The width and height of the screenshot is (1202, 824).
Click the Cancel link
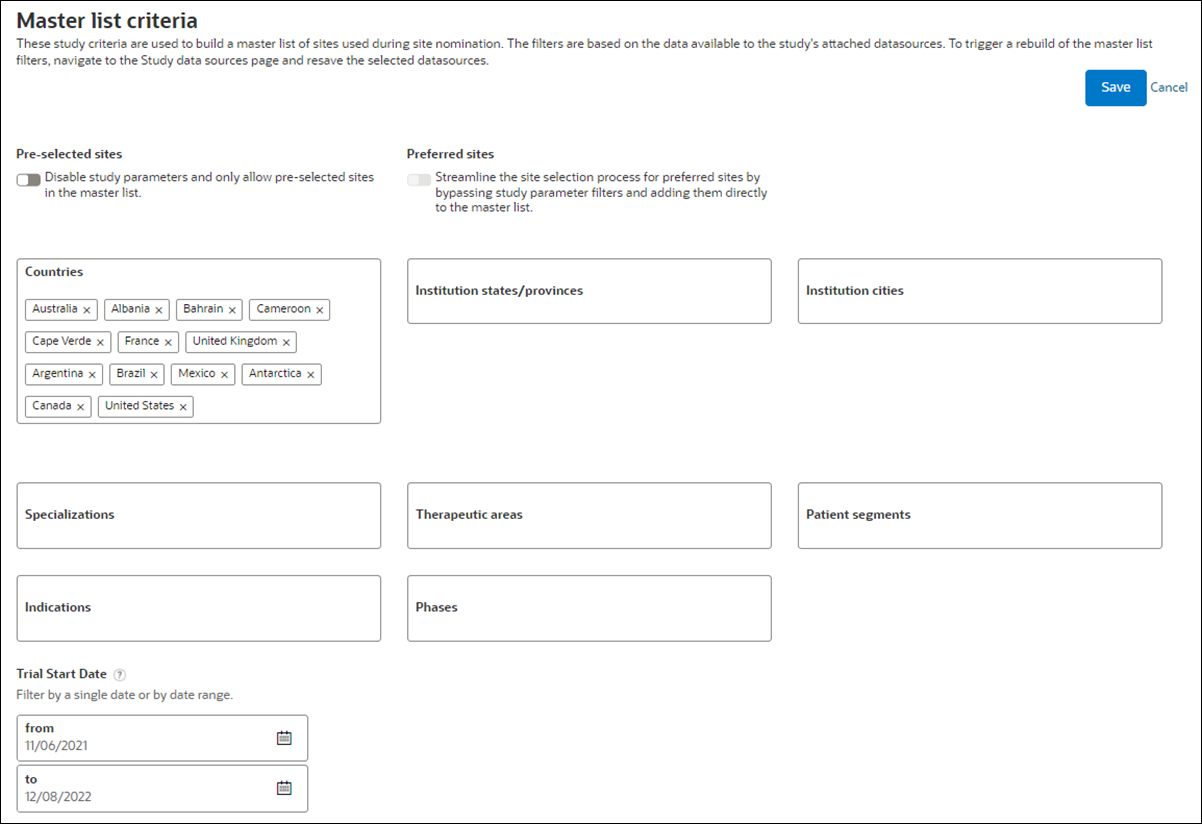point(1169,87)
